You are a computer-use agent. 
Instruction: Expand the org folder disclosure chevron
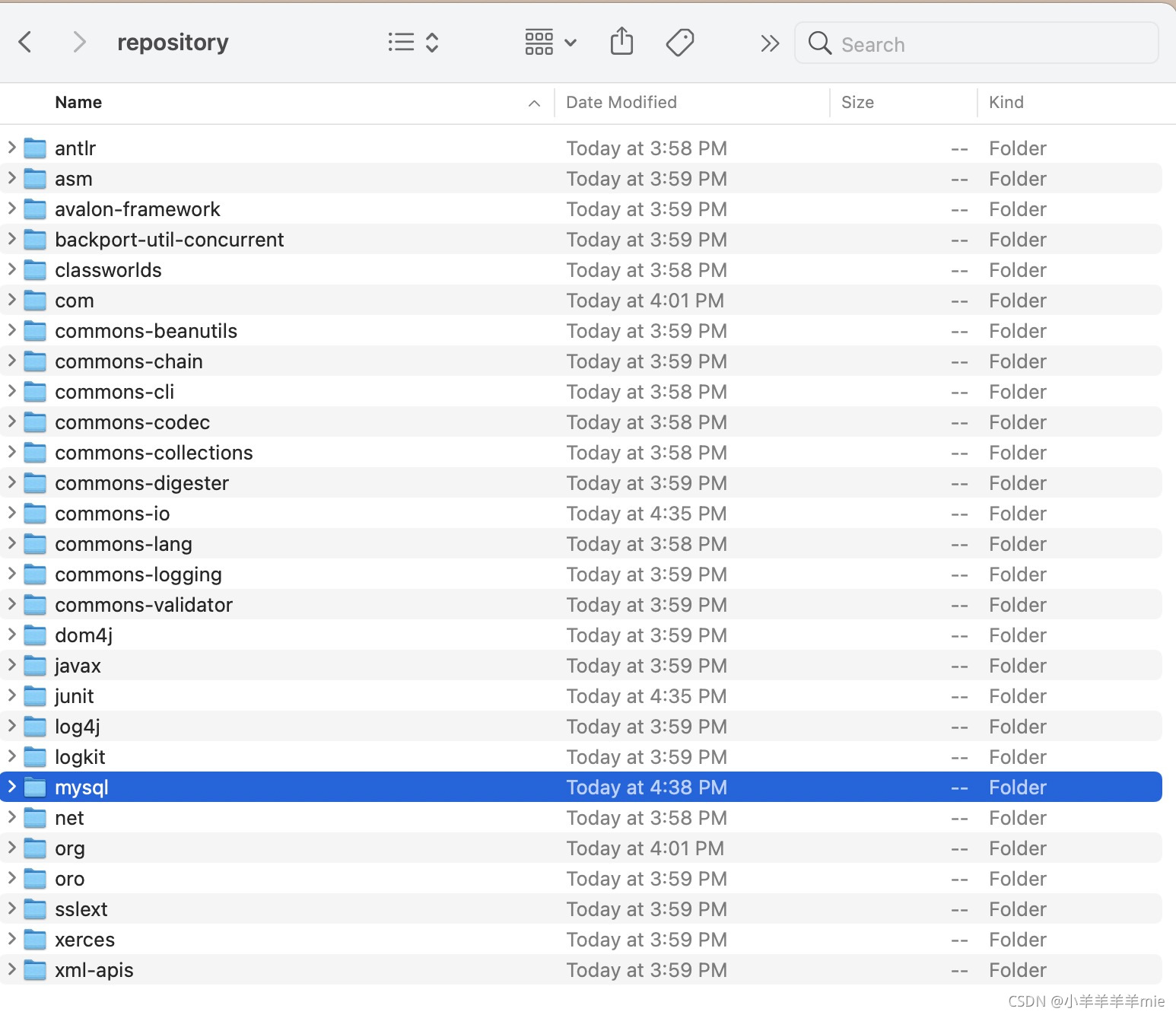tap(11, 847)
